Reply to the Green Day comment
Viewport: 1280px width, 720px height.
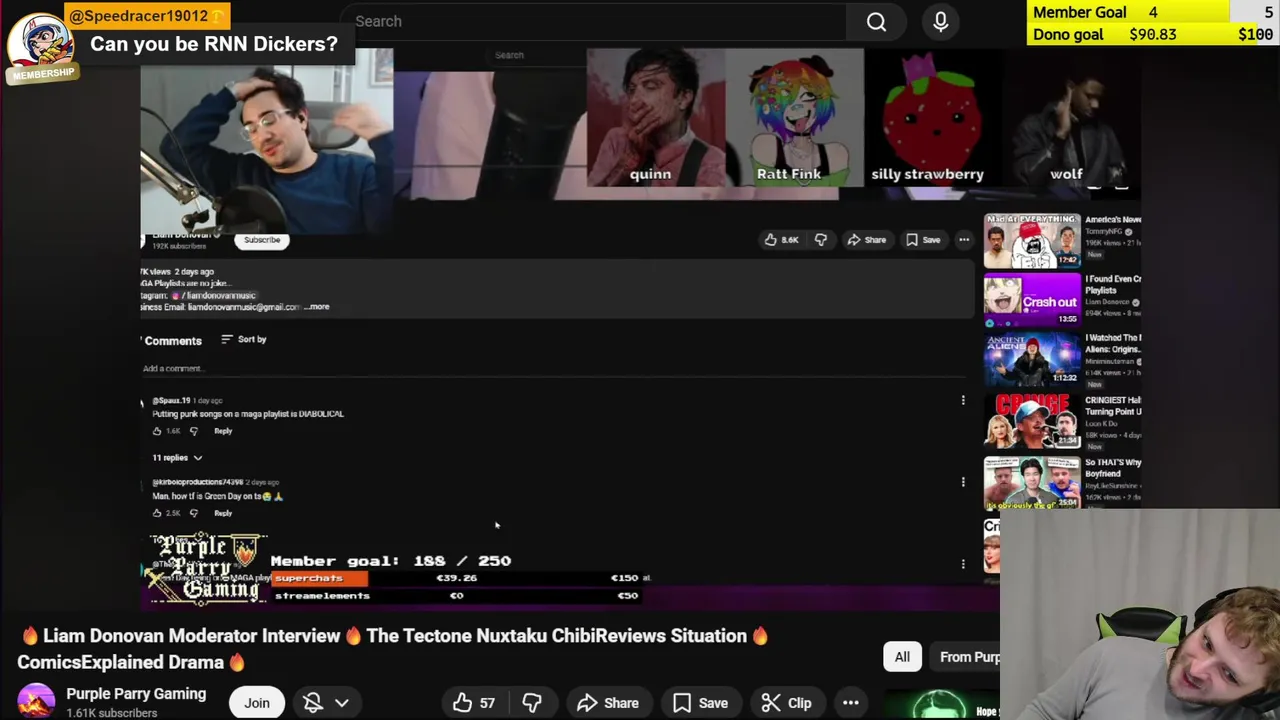click(x=223, y=513)
